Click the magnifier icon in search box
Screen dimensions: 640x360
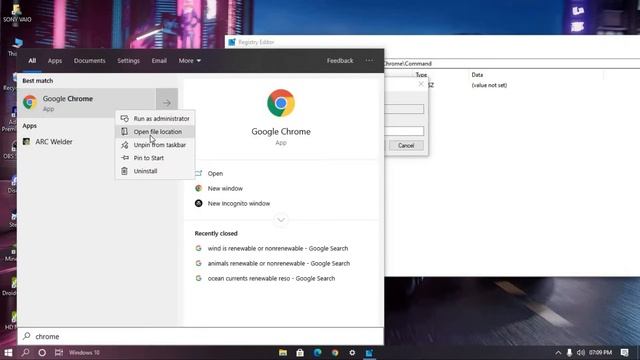click(27, 336)
